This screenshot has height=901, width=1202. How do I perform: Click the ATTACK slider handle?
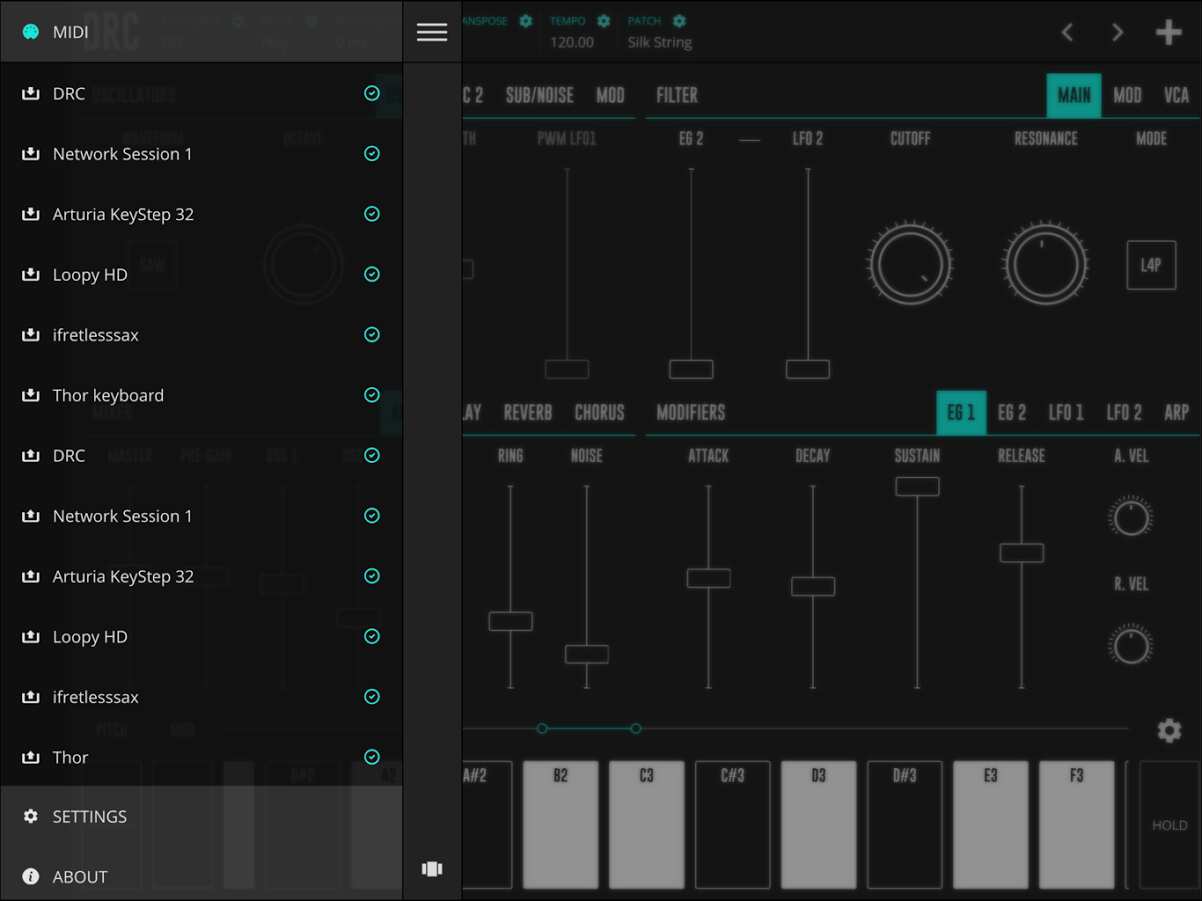709,578
